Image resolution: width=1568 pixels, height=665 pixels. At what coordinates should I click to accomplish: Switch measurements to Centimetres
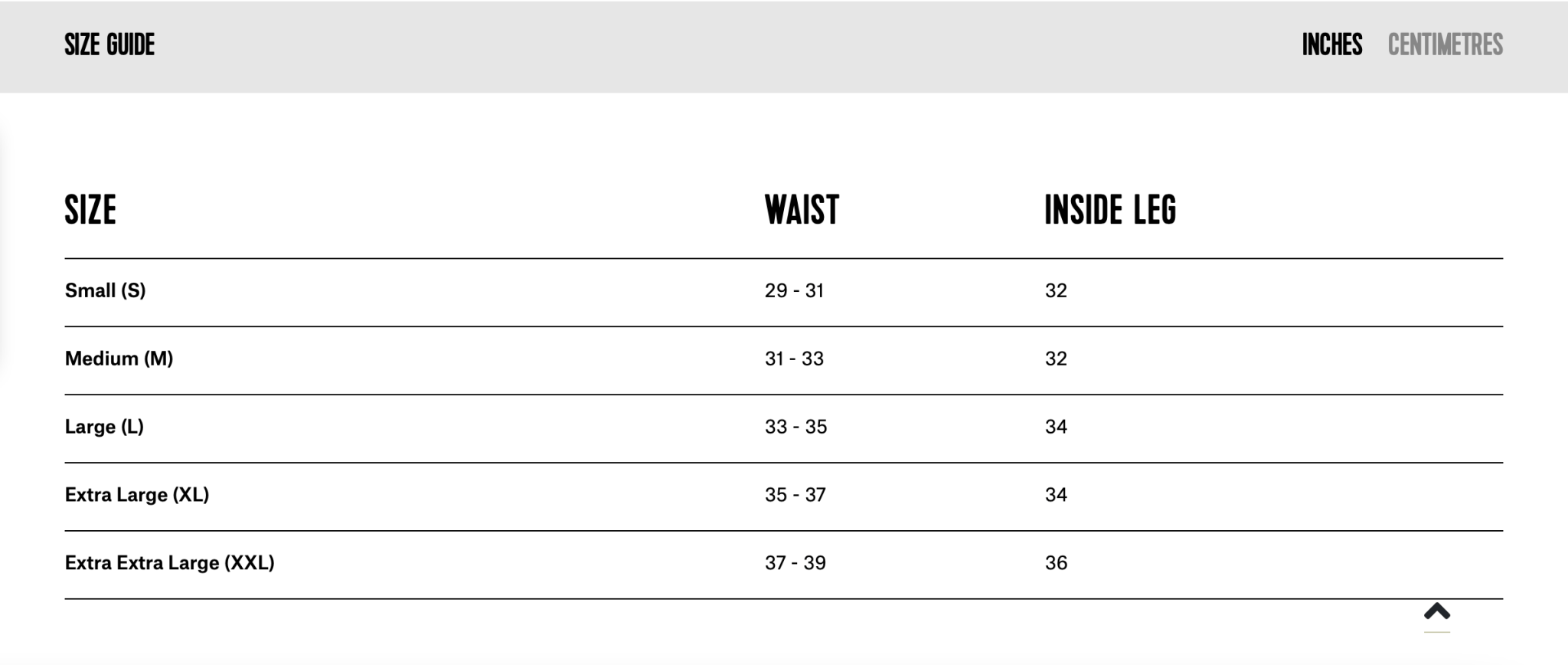(x=1445, y=45)
